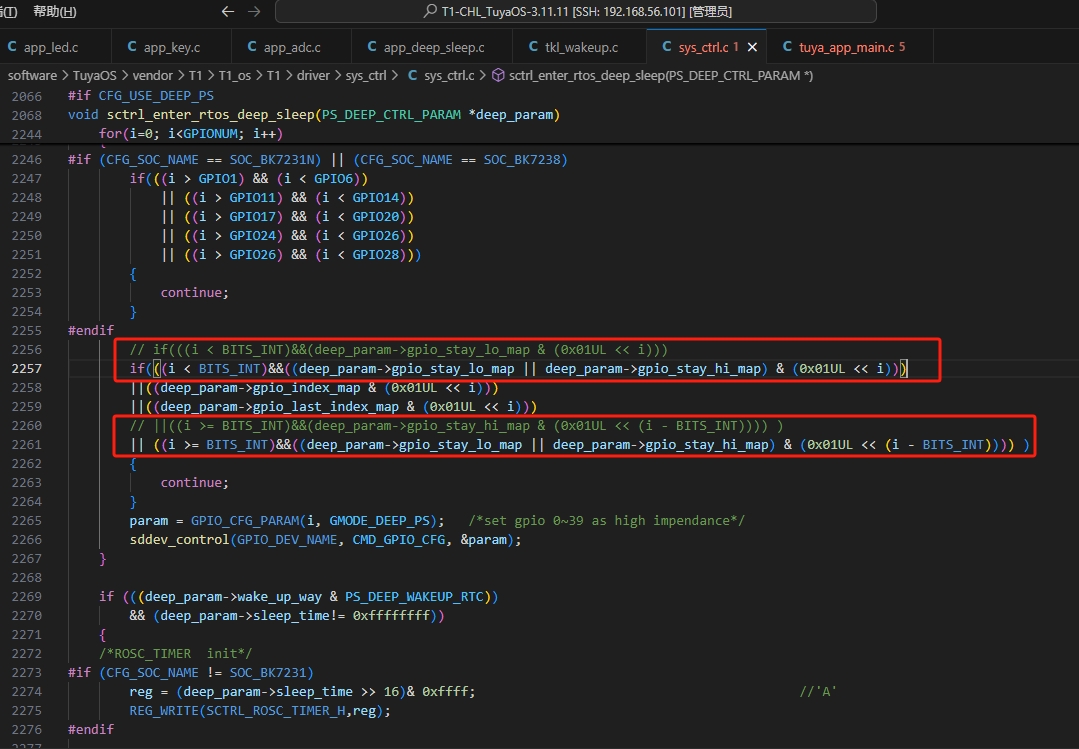The width and height of the screenshot is (1079, 749).
Task: Click GPIO6 on line 2247
Action: click(x=334, y=179)
